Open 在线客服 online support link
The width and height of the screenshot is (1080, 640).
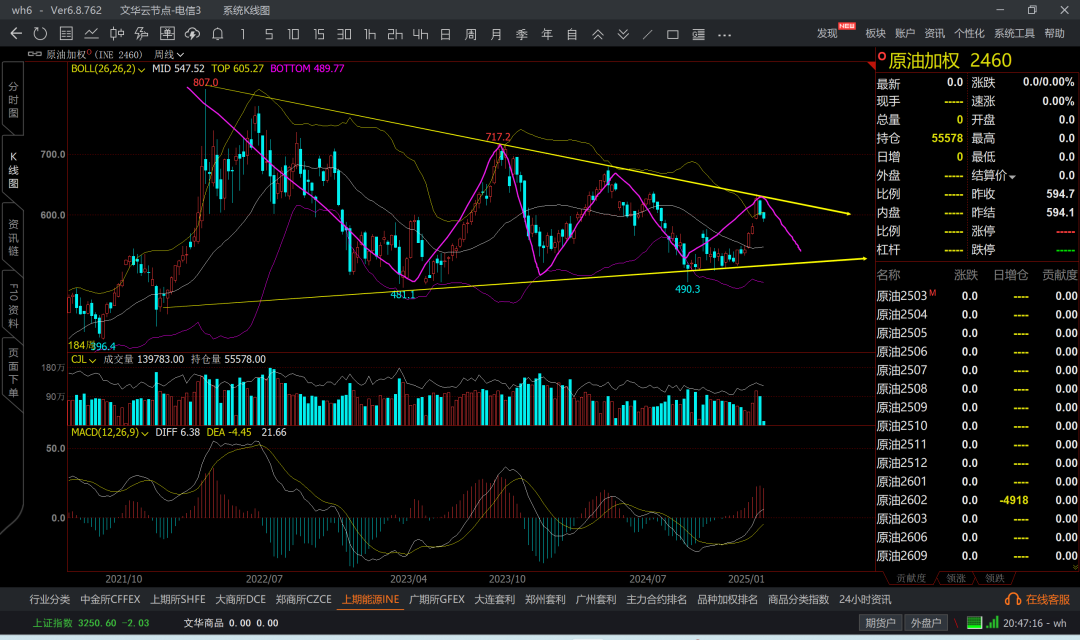click(x=1041, y=600)
